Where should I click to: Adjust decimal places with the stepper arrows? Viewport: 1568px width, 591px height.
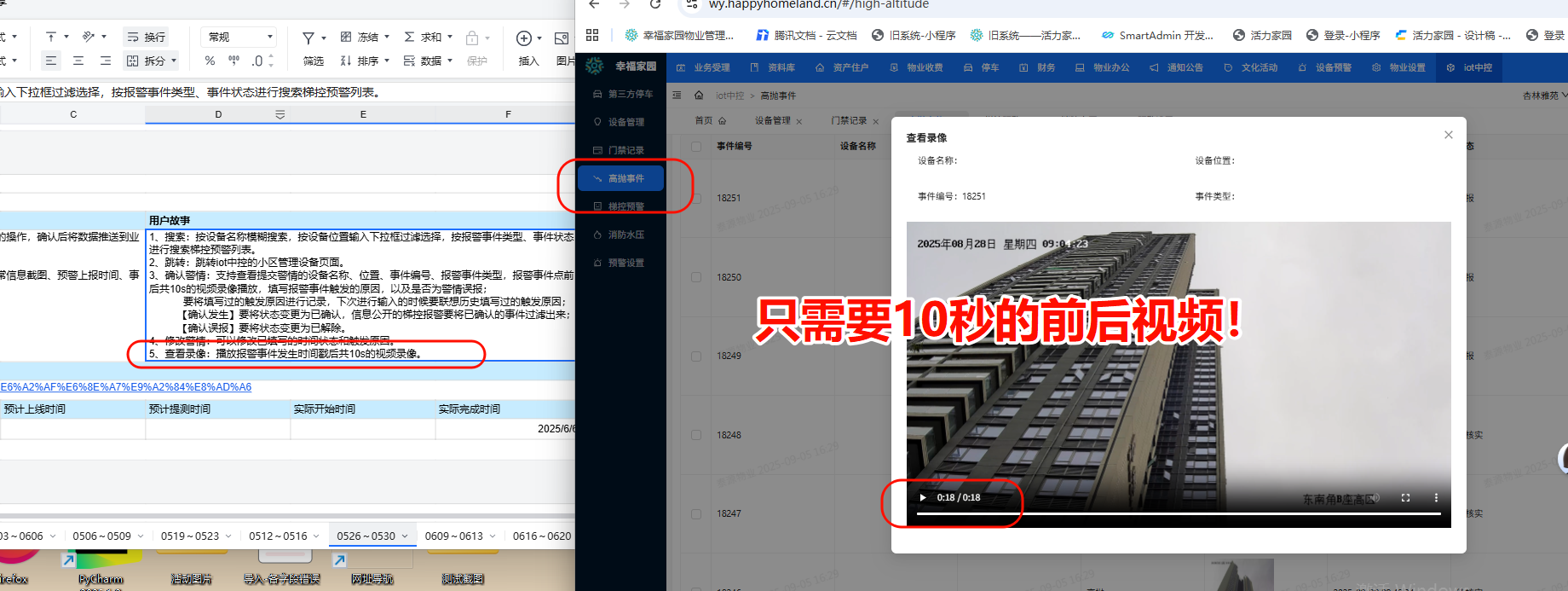(x=271, y=61)
